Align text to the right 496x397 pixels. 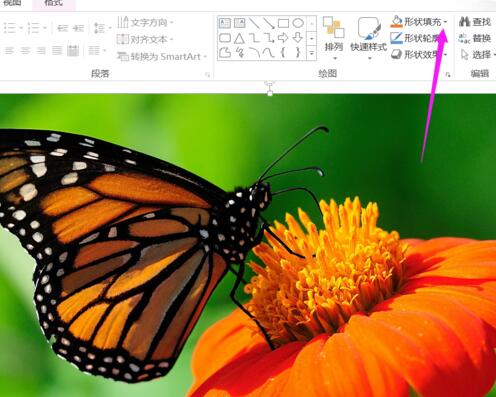pyautogui.click(x=41, y=51)
